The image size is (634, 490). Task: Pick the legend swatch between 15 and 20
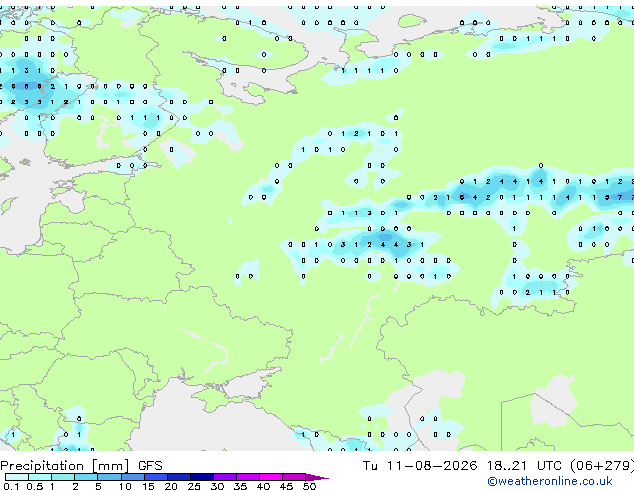click(x=156, y=477)
